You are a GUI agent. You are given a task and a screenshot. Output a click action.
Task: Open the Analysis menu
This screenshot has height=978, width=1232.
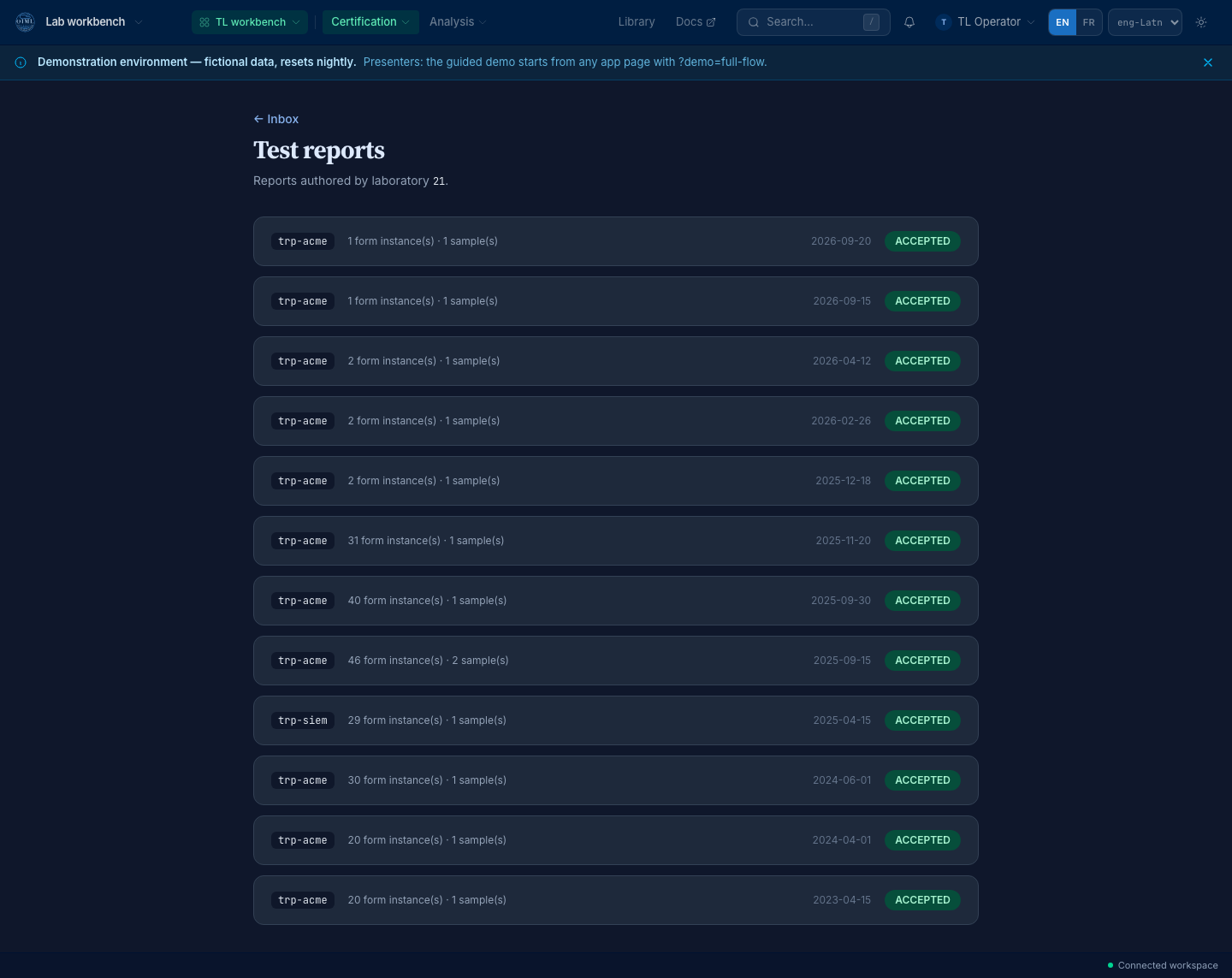[458, 22]
